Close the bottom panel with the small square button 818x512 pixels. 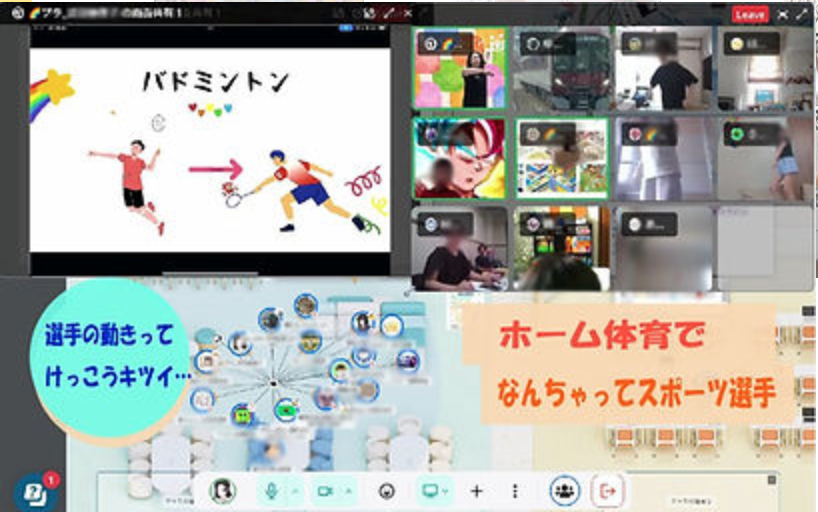(772, 480)
